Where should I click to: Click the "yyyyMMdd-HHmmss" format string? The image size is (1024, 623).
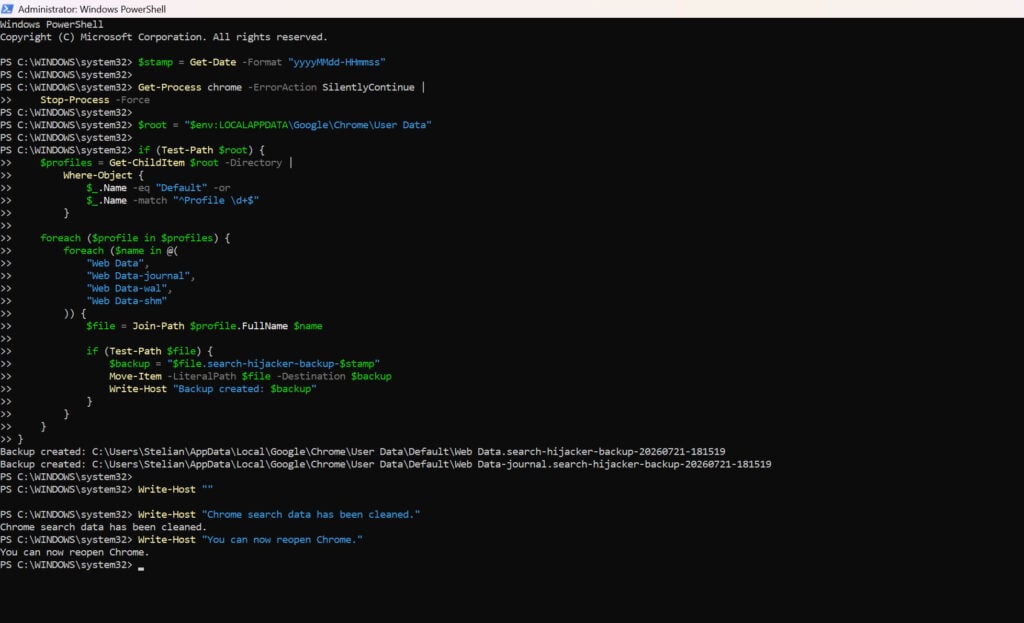pyautogui.click(x=336, y=62)
